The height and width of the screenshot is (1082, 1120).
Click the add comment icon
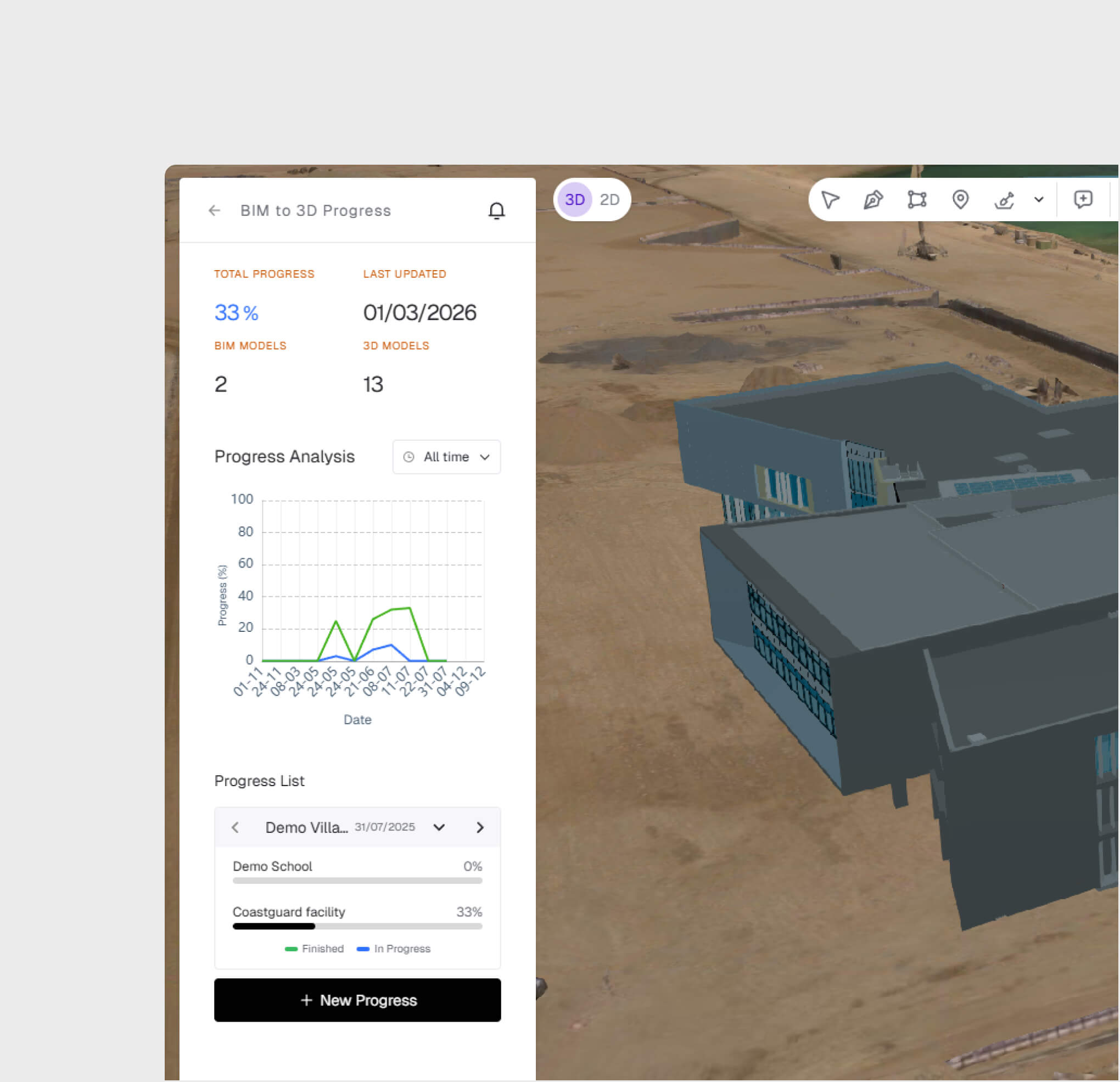point(1083,199)
